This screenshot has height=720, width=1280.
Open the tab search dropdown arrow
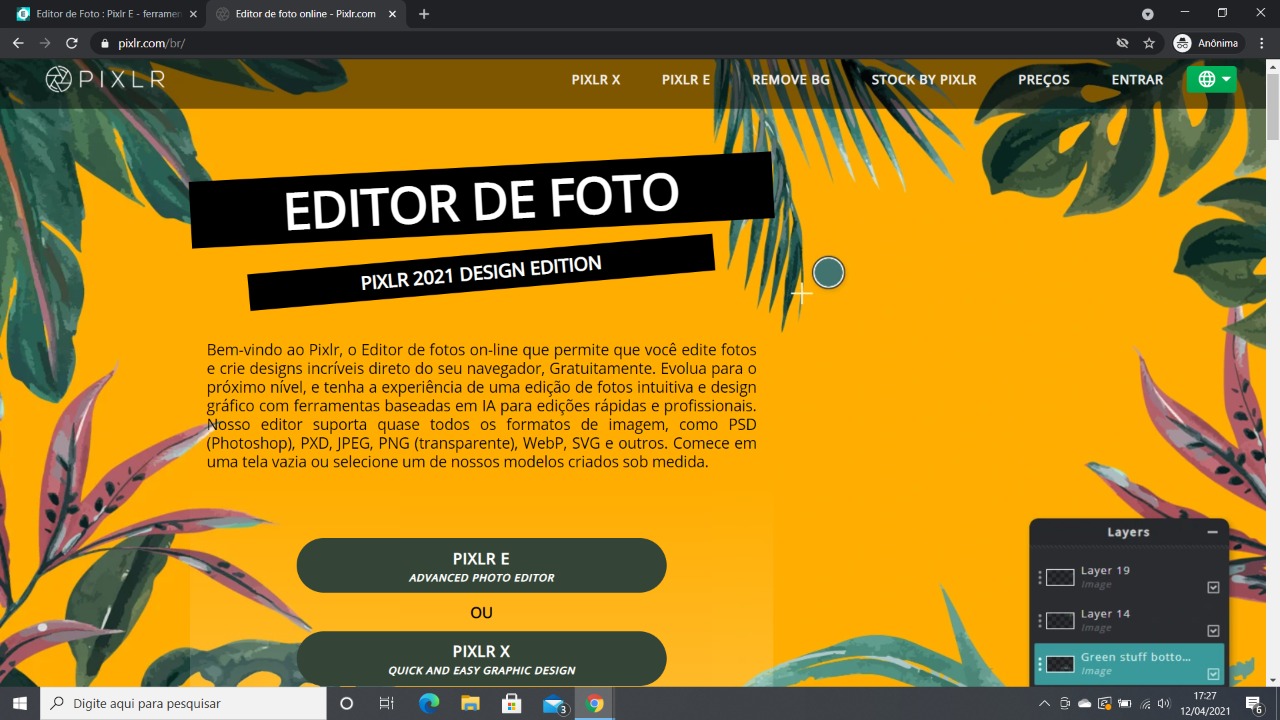pos(1148,14)
